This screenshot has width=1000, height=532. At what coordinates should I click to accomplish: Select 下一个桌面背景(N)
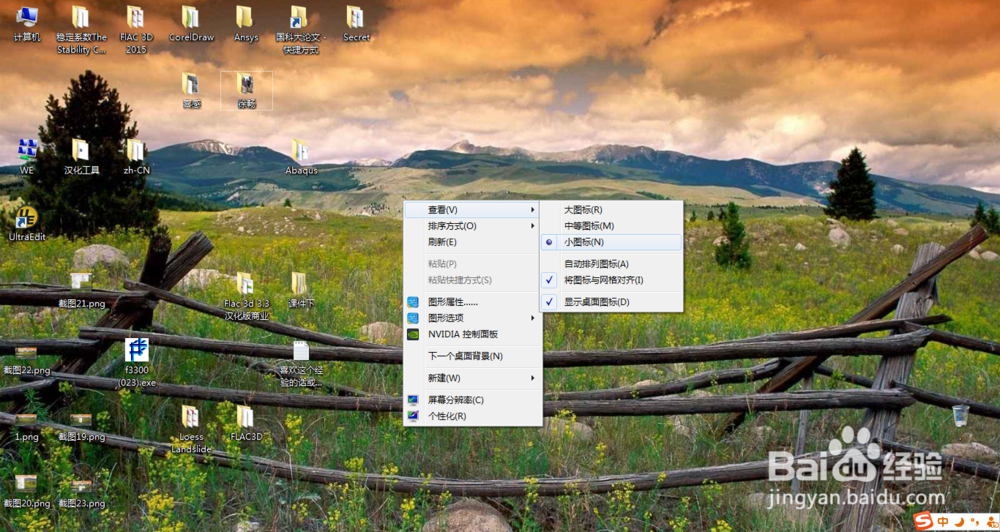(x=473, y=356)
